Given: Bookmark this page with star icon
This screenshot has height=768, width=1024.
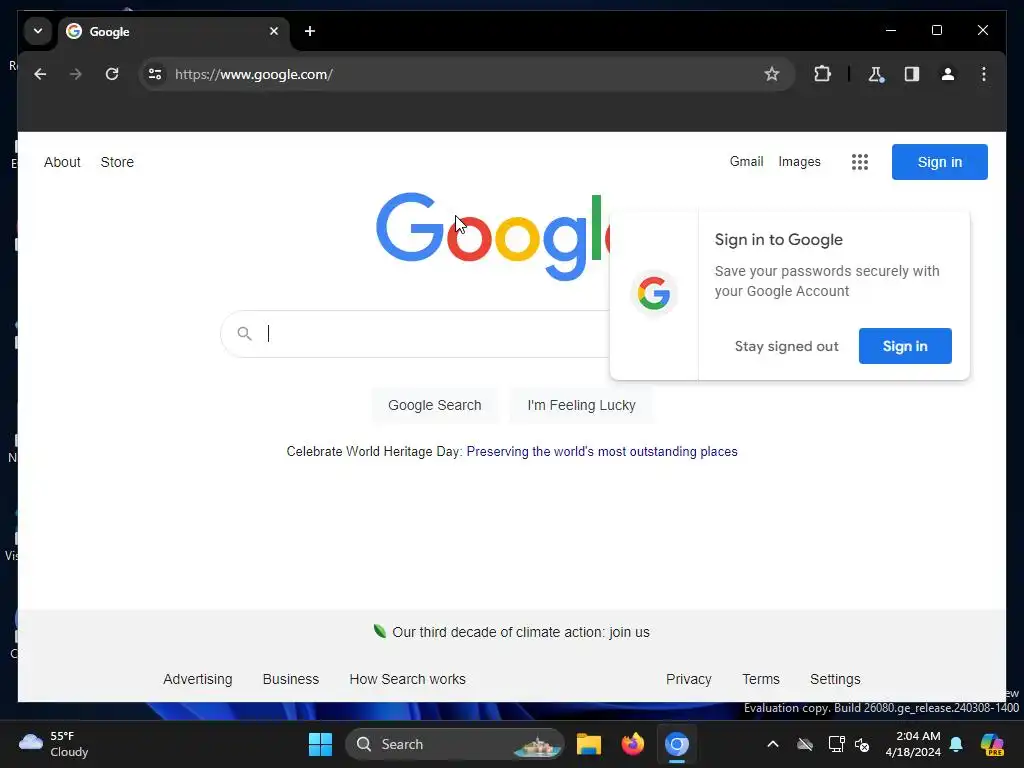Looking at the screenshot, I should pyautogui.click(x=772, y=74).
